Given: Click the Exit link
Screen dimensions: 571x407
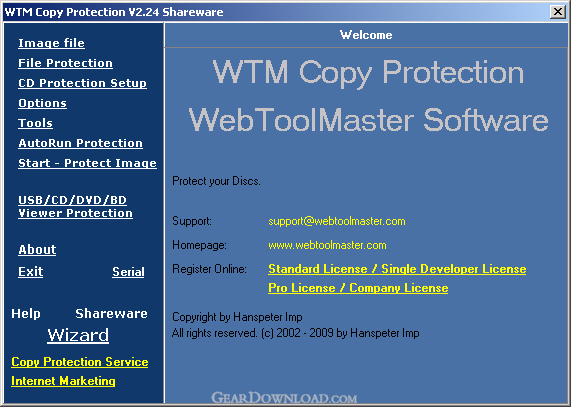Looking at the screenshot, I should pyautogui.click(x=31, y=272).
